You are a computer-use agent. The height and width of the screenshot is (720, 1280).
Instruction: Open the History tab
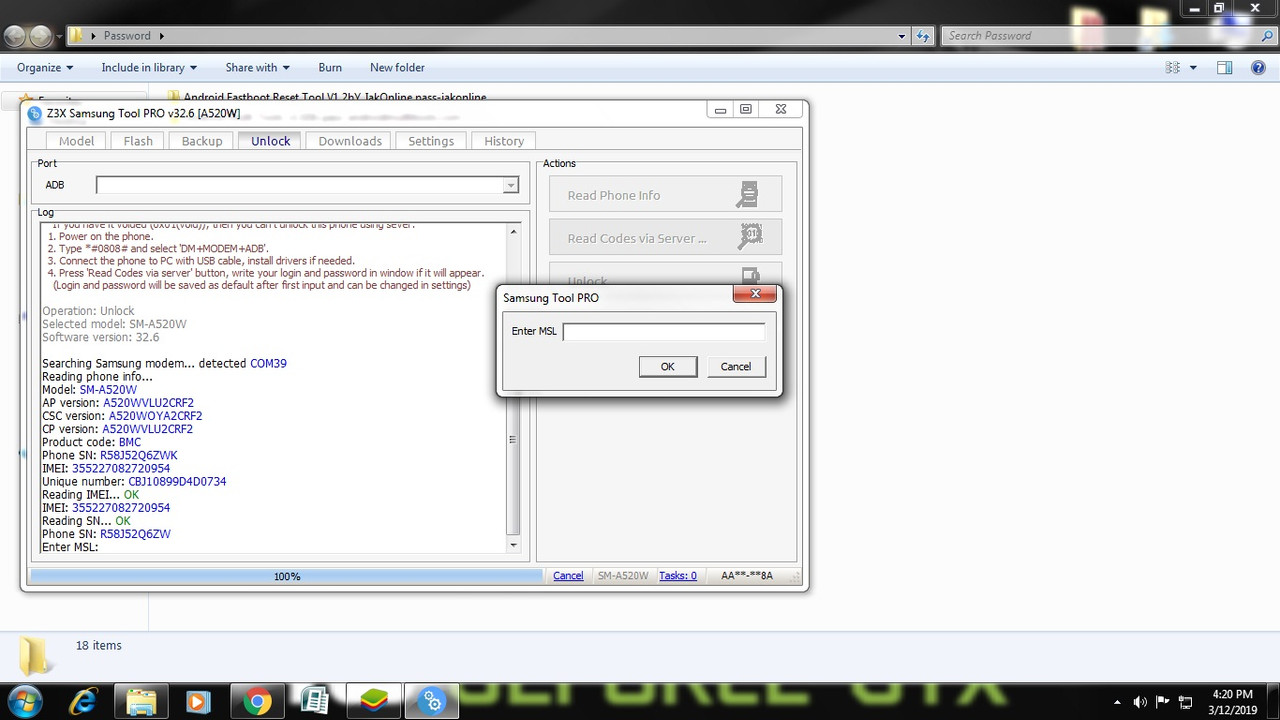pos(504,141)
